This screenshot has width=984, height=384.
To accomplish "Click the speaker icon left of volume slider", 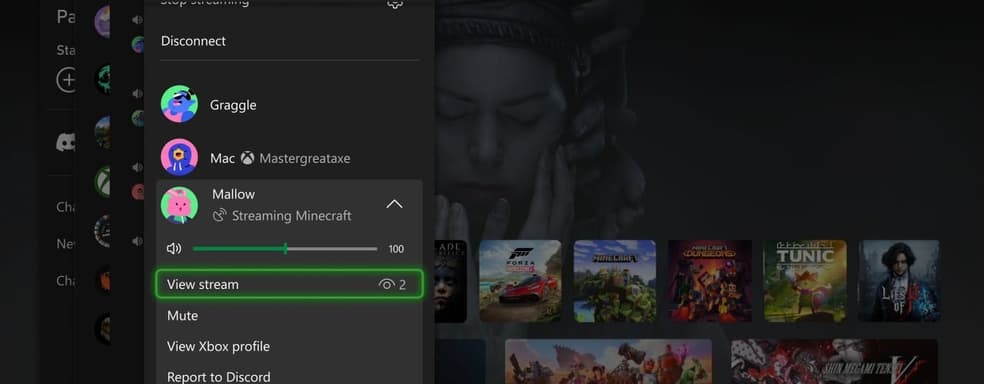I will [x=174, y=249].
